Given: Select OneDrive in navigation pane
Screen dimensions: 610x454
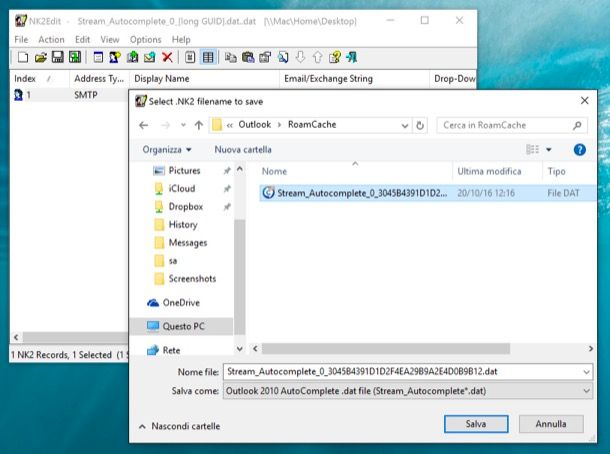Looking at the screenshot, I should [x=181, y=303].
